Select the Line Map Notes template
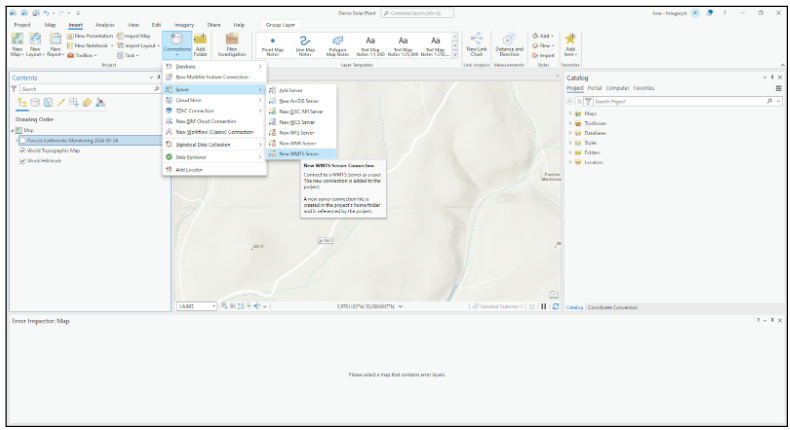 tap(305, 45)
